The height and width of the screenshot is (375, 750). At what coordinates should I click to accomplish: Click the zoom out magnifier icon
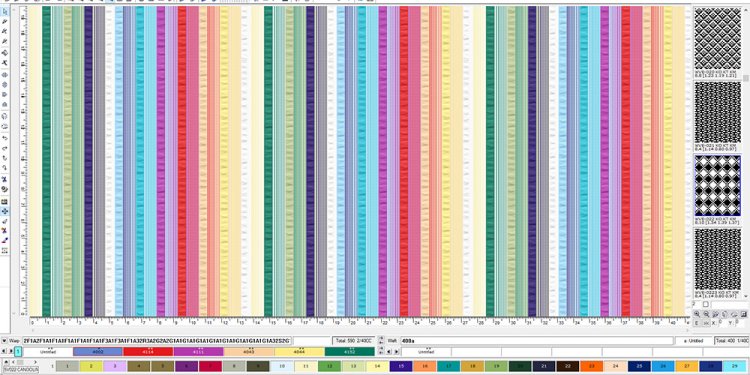click(x=706, y=314)
